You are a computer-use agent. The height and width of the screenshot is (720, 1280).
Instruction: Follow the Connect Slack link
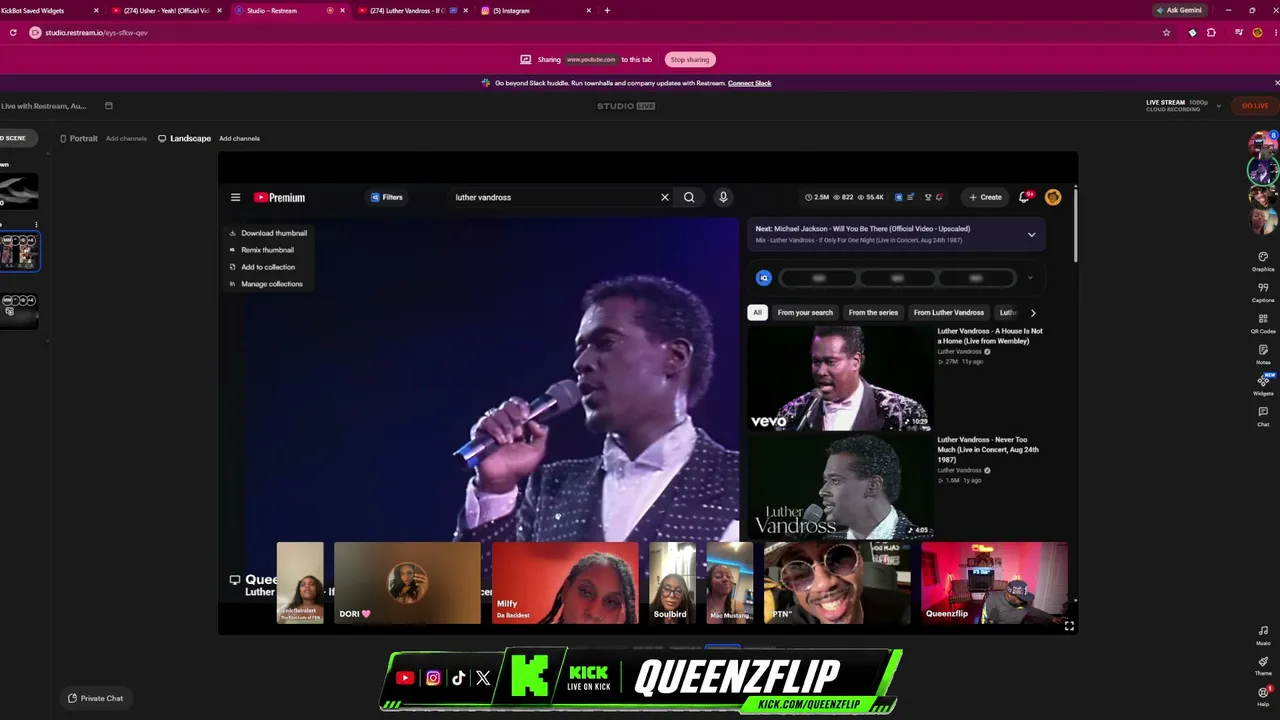pyautogui.click(x=749, y=83)
